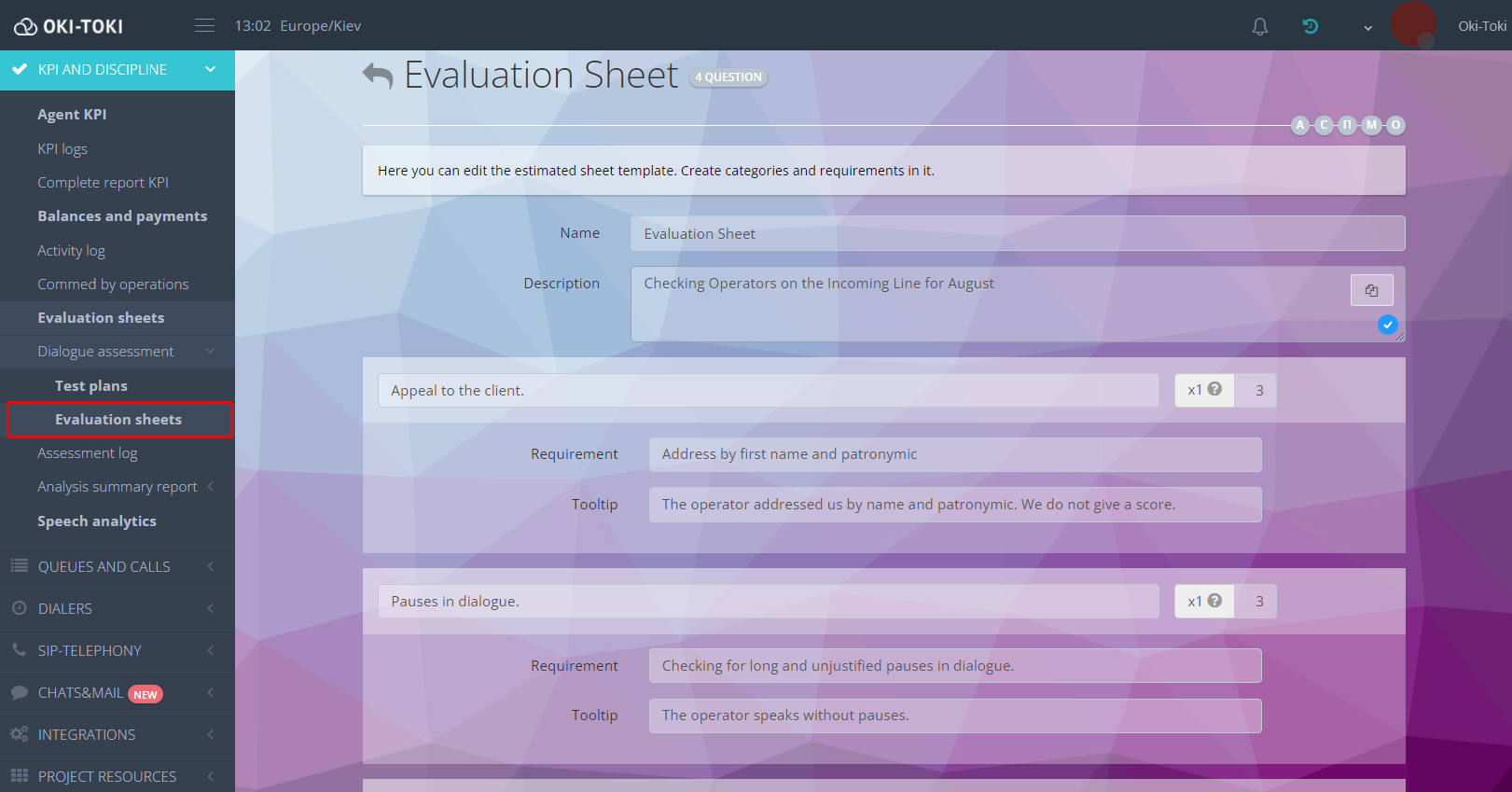Click the help icon in Pauses category
Viewport: 1512px width, 792px height.
(x=1214, y=601)
